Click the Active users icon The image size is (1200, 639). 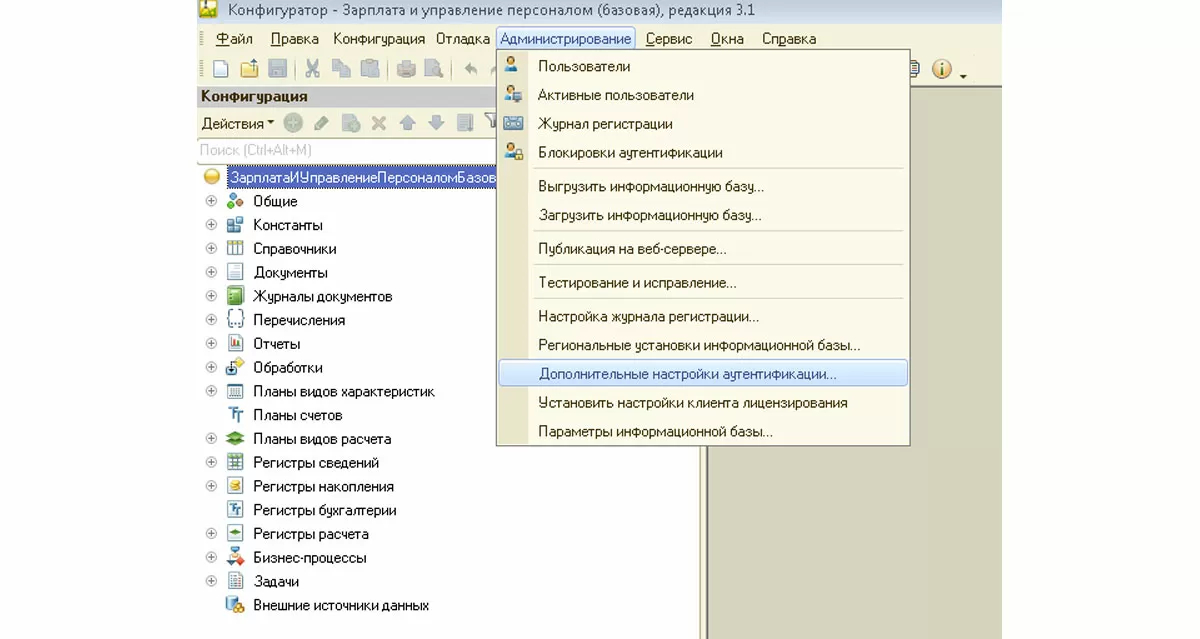pyautogui.click(x=513, y=95)
